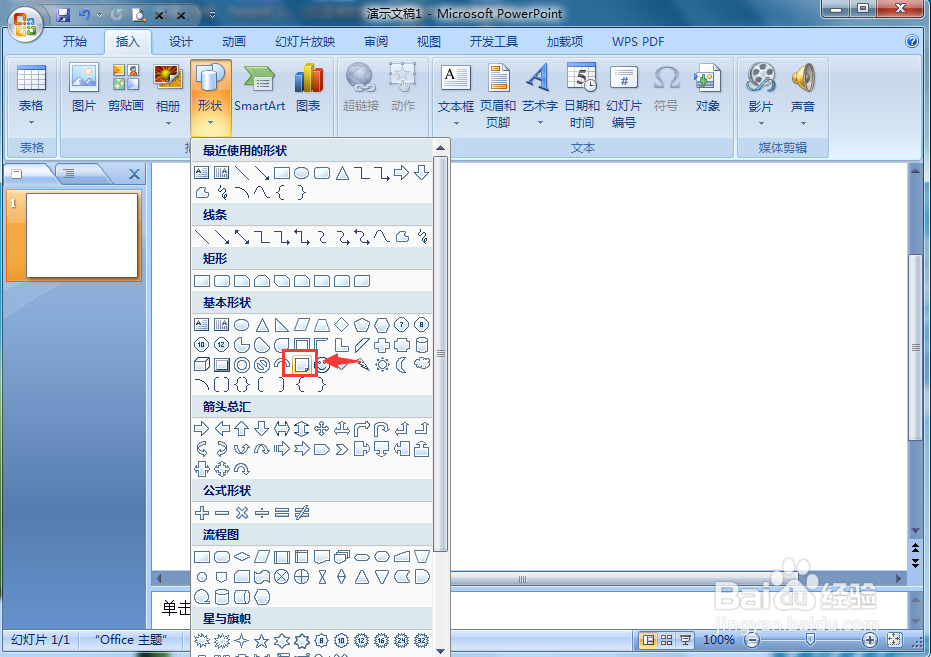Select the 5-point star in 星与旗帜
The width and height of the screenshot is (931, 657).
[x=262, y=640]
